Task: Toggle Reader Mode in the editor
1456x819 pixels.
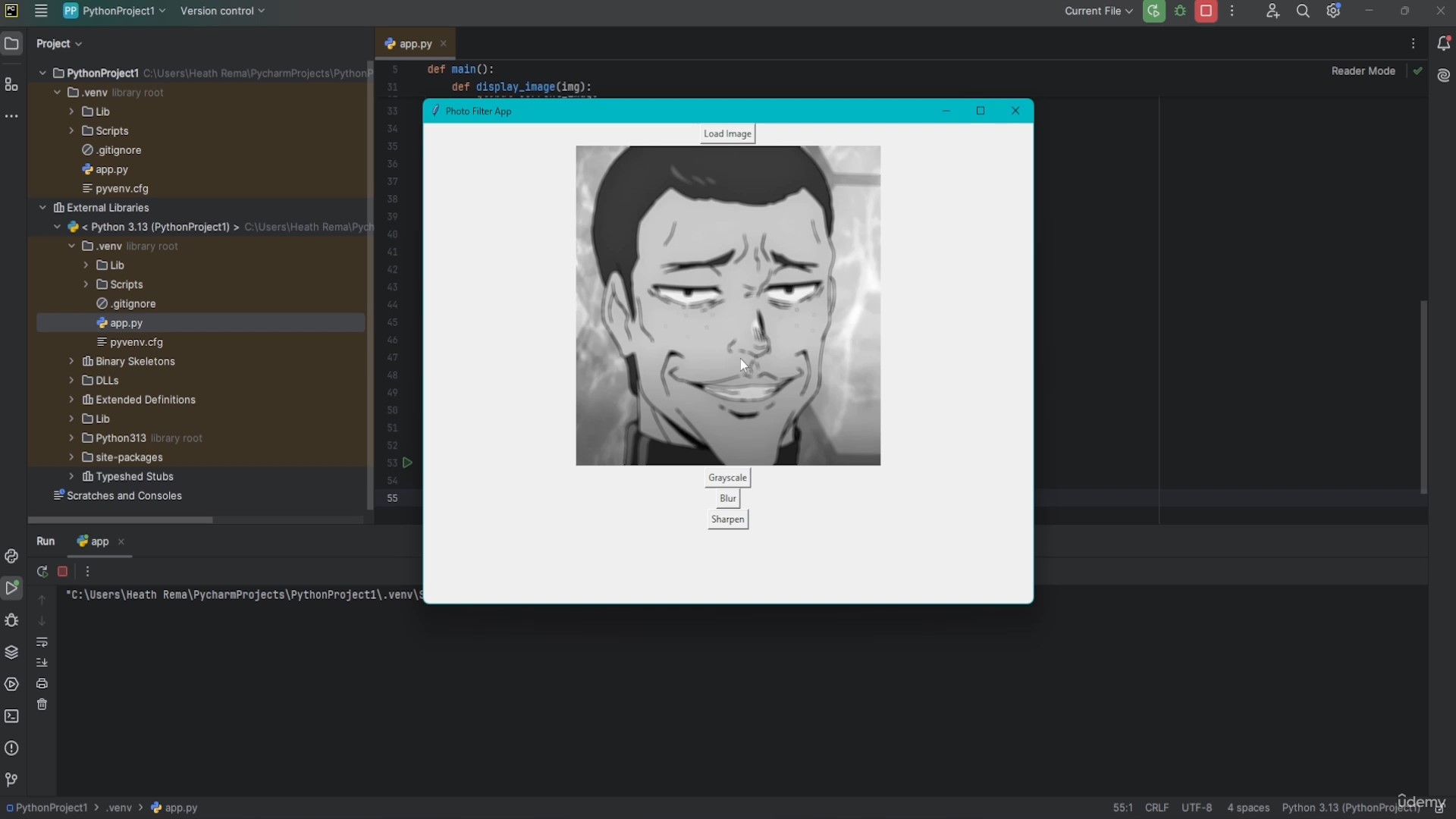Action: pos(1363,71)
